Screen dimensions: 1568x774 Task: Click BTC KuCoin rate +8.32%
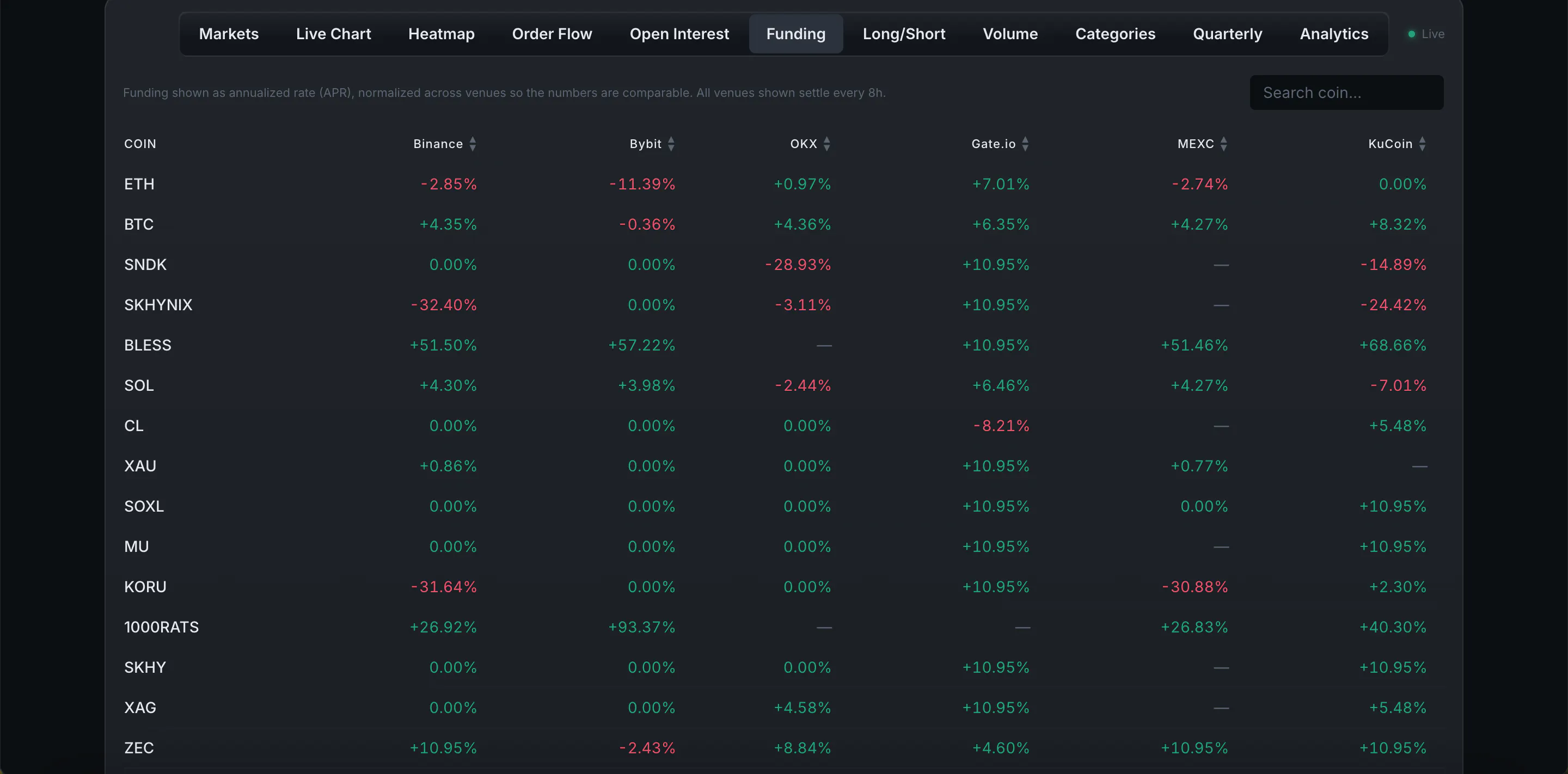(1398, 224)
